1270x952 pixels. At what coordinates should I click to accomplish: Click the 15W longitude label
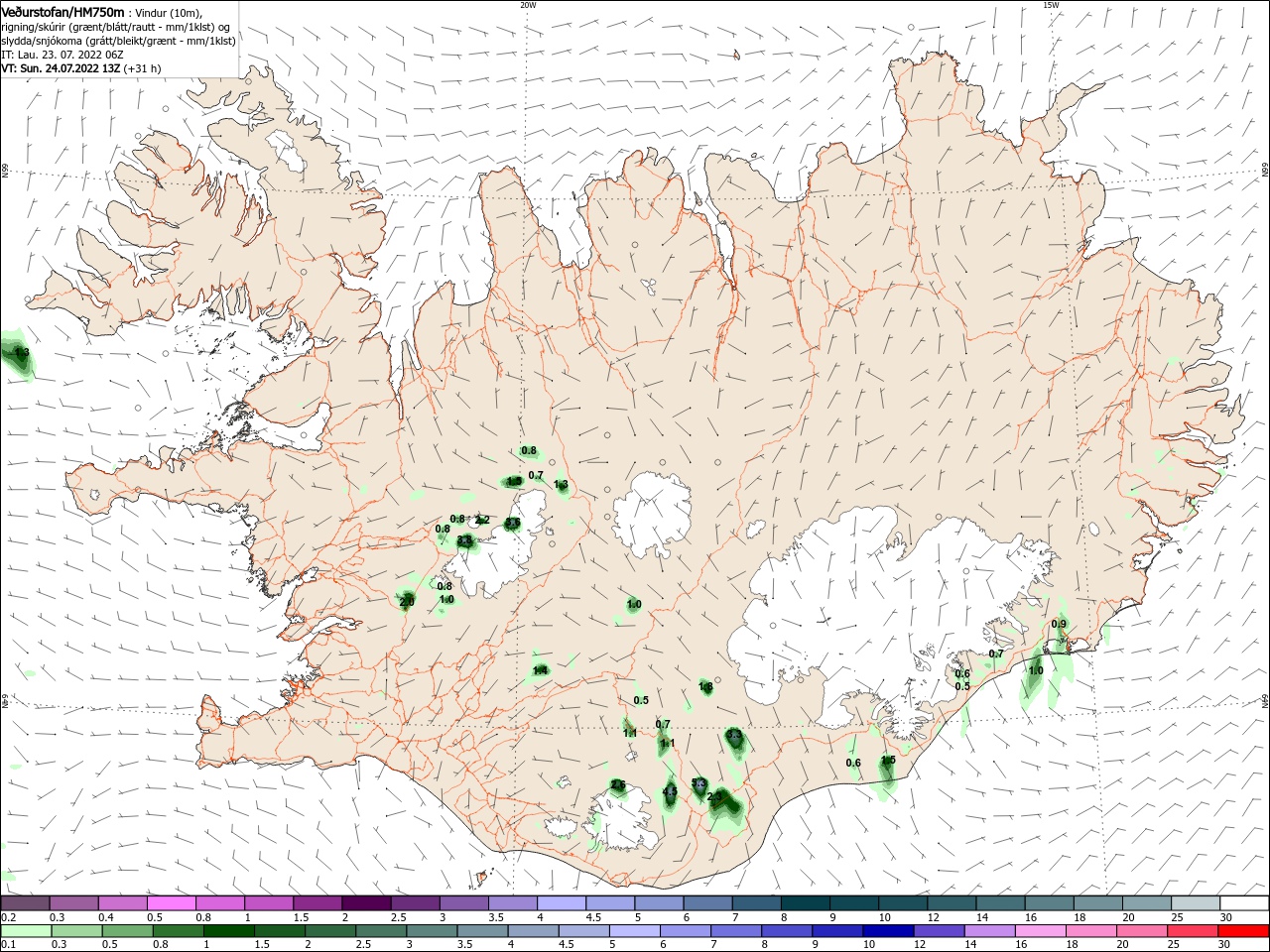(x=1050, y=5)
